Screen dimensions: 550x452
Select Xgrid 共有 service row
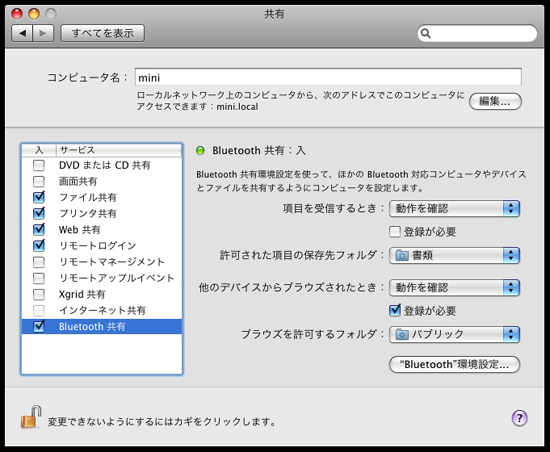(102, 294)
